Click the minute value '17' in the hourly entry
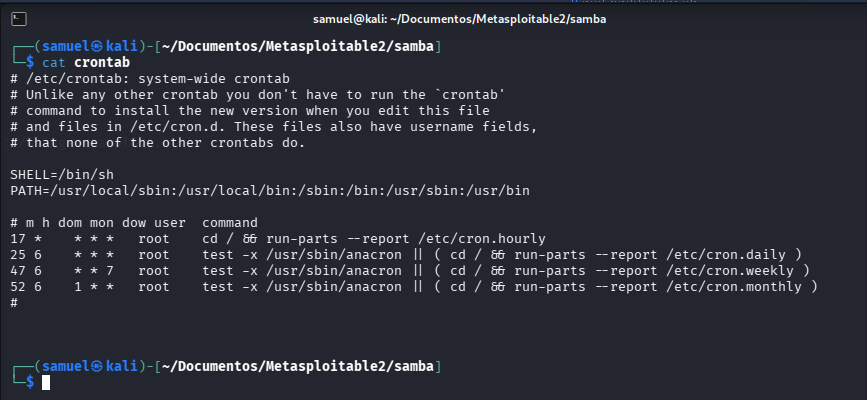The width and height of the screenshot is (867, 400). [x=18, y=238]
